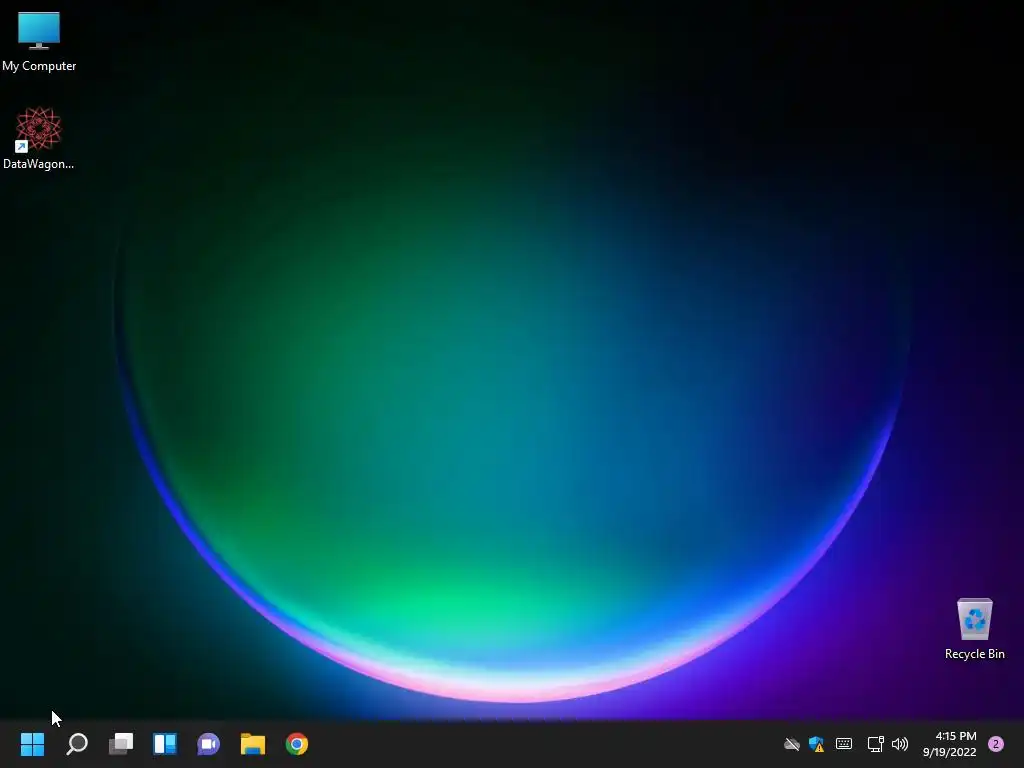Click the Recycle Bin label text
The width and height of the screenshot is (1024, 768).
pyautogui.click(x=974, y=654)
